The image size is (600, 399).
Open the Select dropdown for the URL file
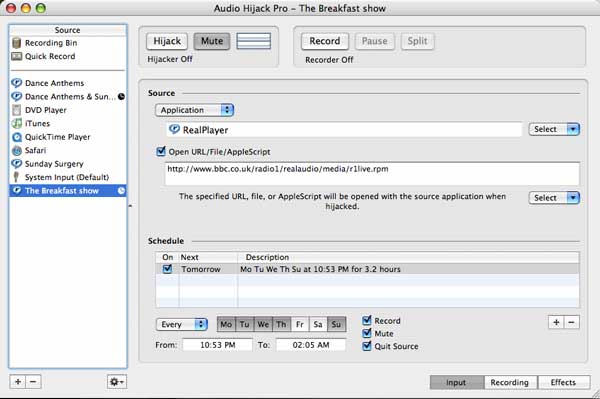[554, 198]
